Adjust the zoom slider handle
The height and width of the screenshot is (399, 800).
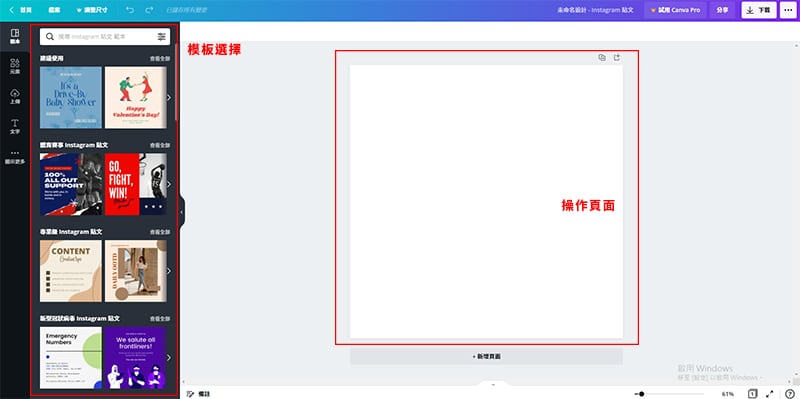coord(641,394)
